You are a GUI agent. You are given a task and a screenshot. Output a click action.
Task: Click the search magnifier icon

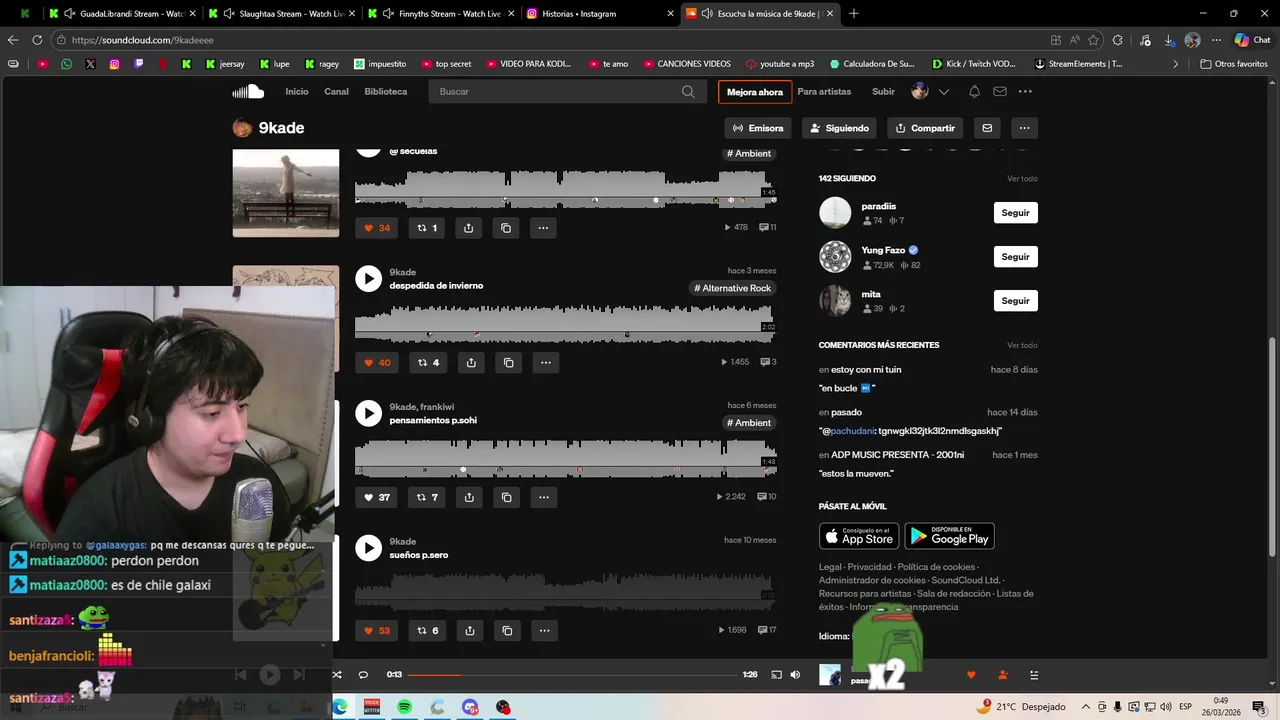[x=688, y=91]
